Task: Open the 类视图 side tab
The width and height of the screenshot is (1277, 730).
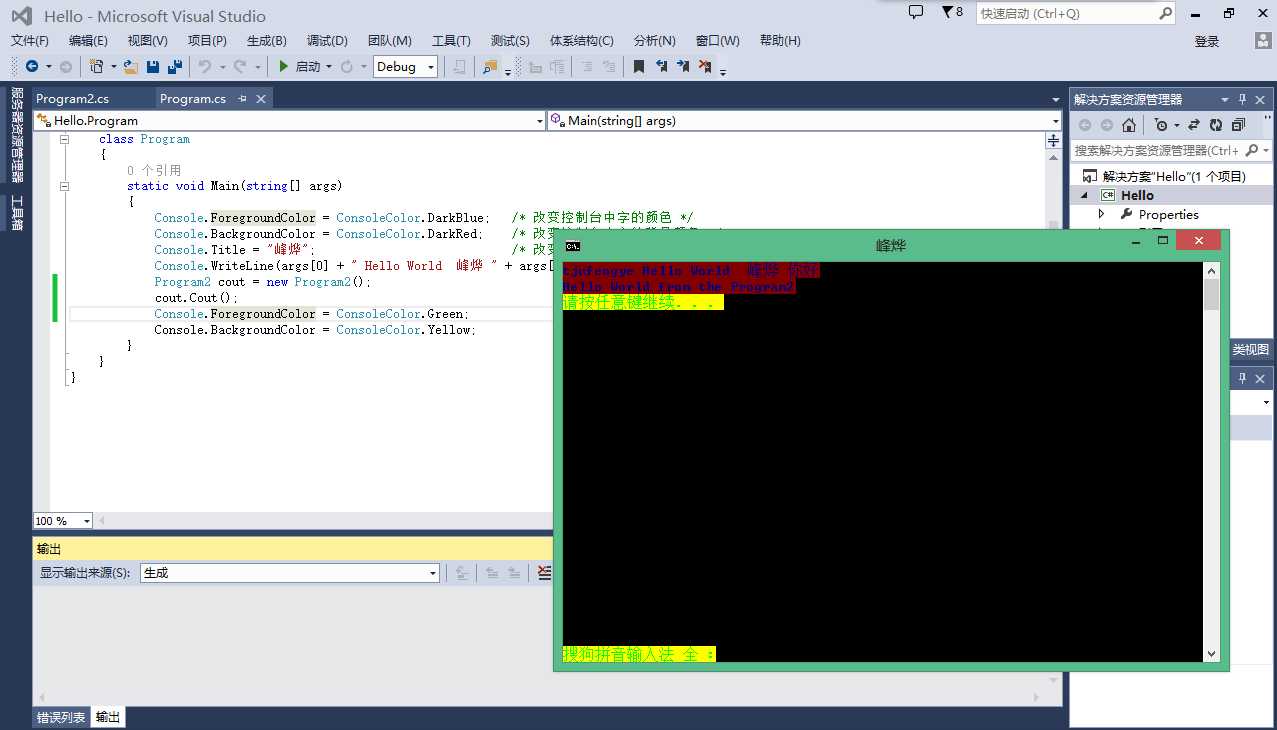Action: pos(1250,350)
